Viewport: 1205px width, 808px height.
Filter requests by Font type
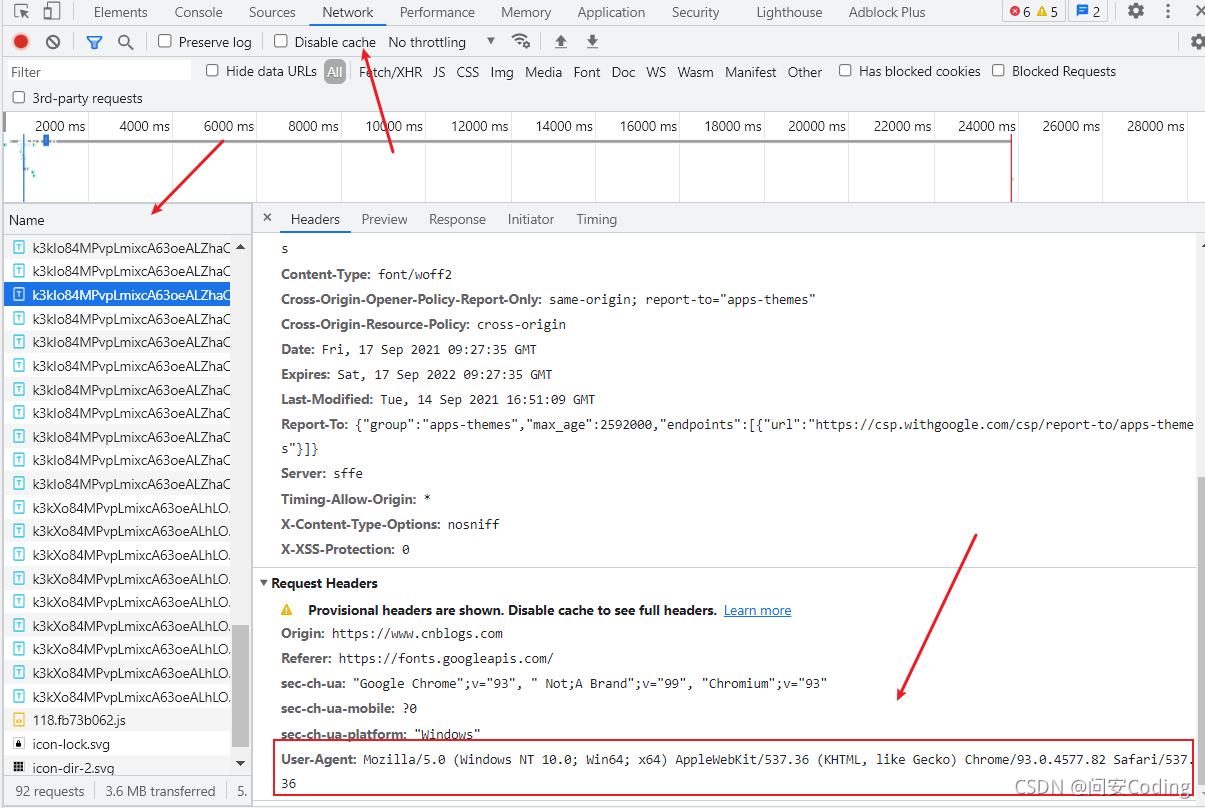point(587,71)
